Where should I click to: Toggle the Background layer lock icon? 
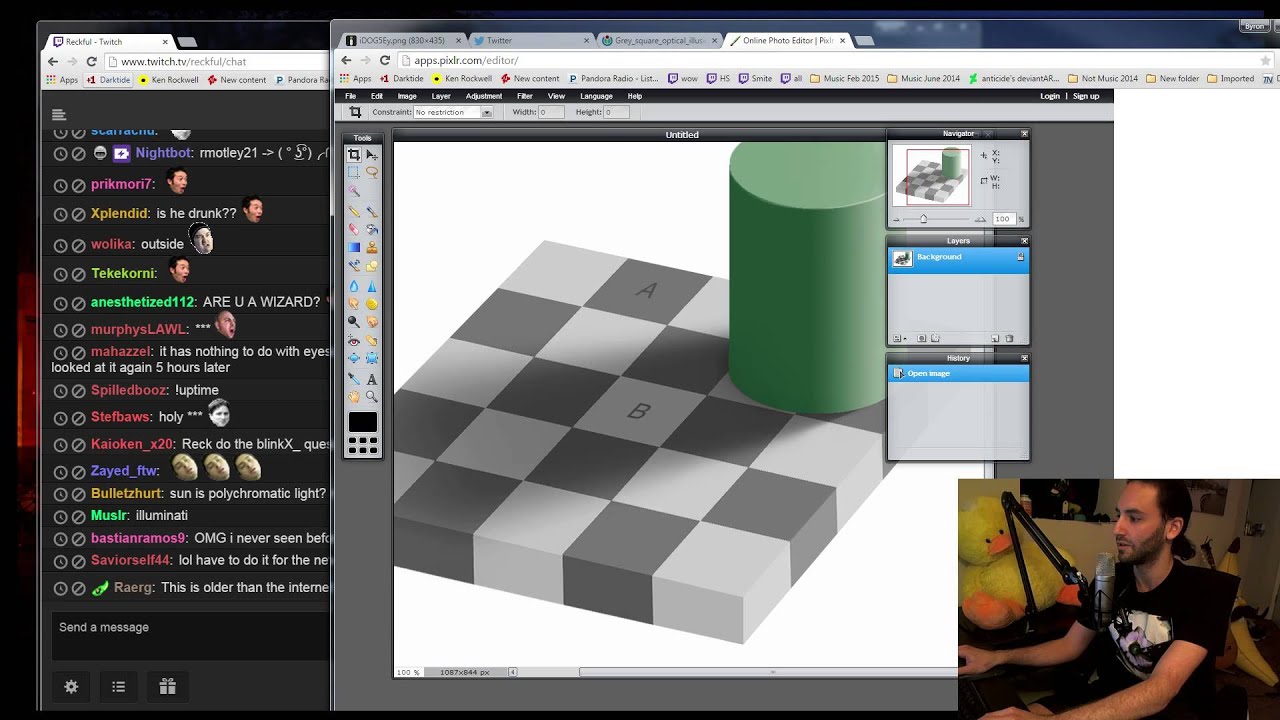click(1020, 257)
